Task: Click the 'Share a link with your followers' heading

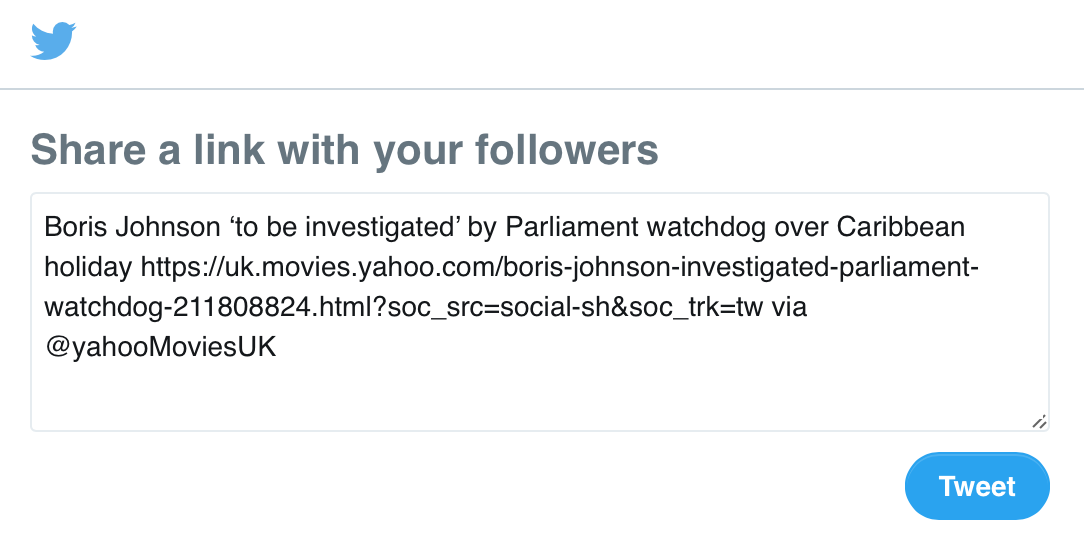Action: coord(345,150)
